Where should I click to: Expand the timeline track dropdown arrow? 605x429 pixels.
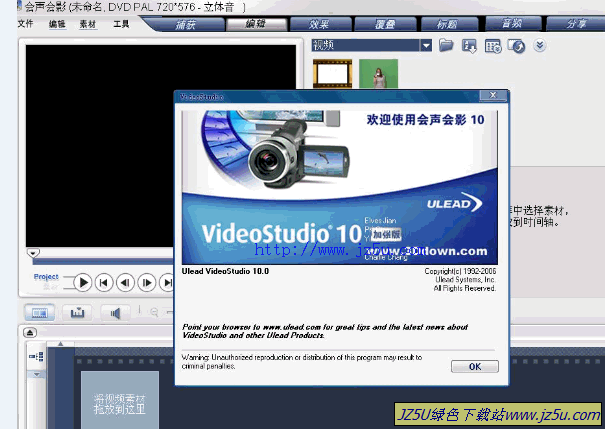point(36,374)
